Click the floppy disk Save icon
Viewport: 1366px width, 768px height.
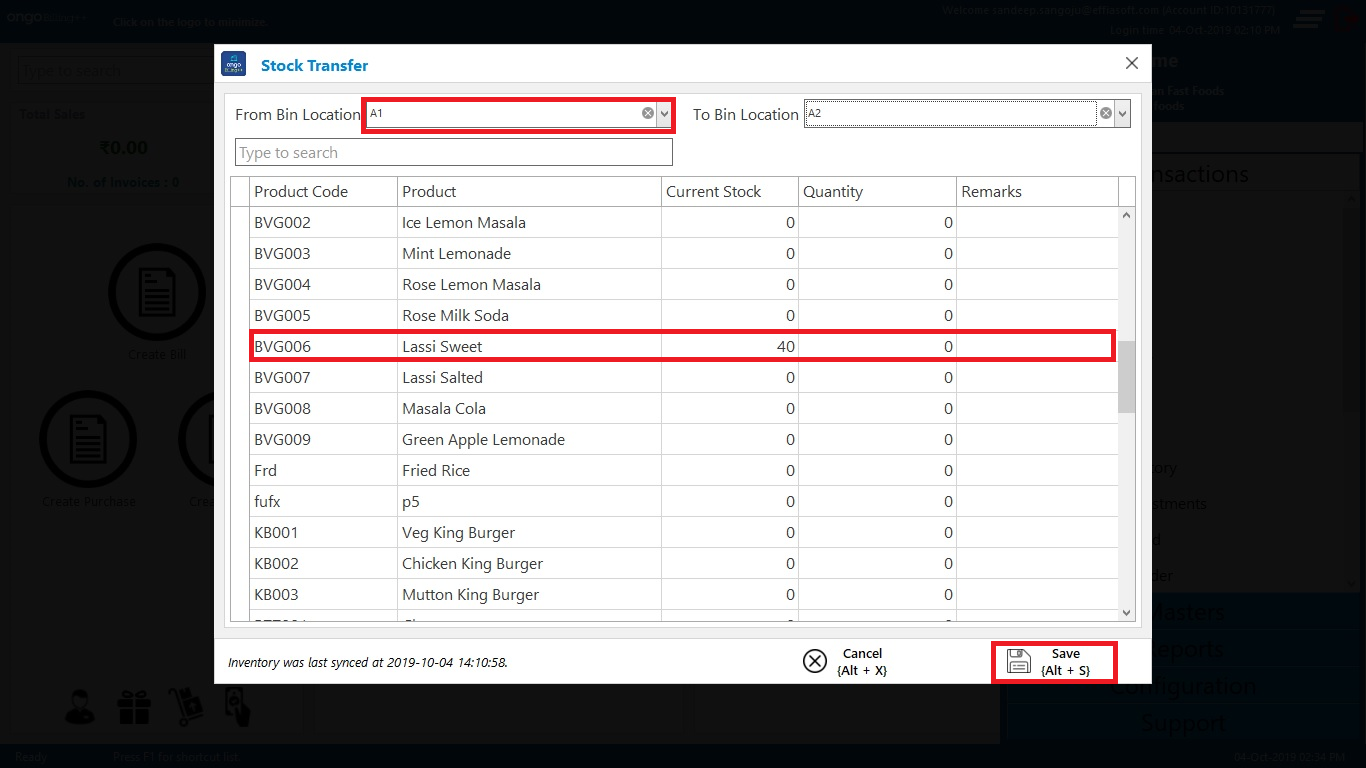(x=1018, y=661)
